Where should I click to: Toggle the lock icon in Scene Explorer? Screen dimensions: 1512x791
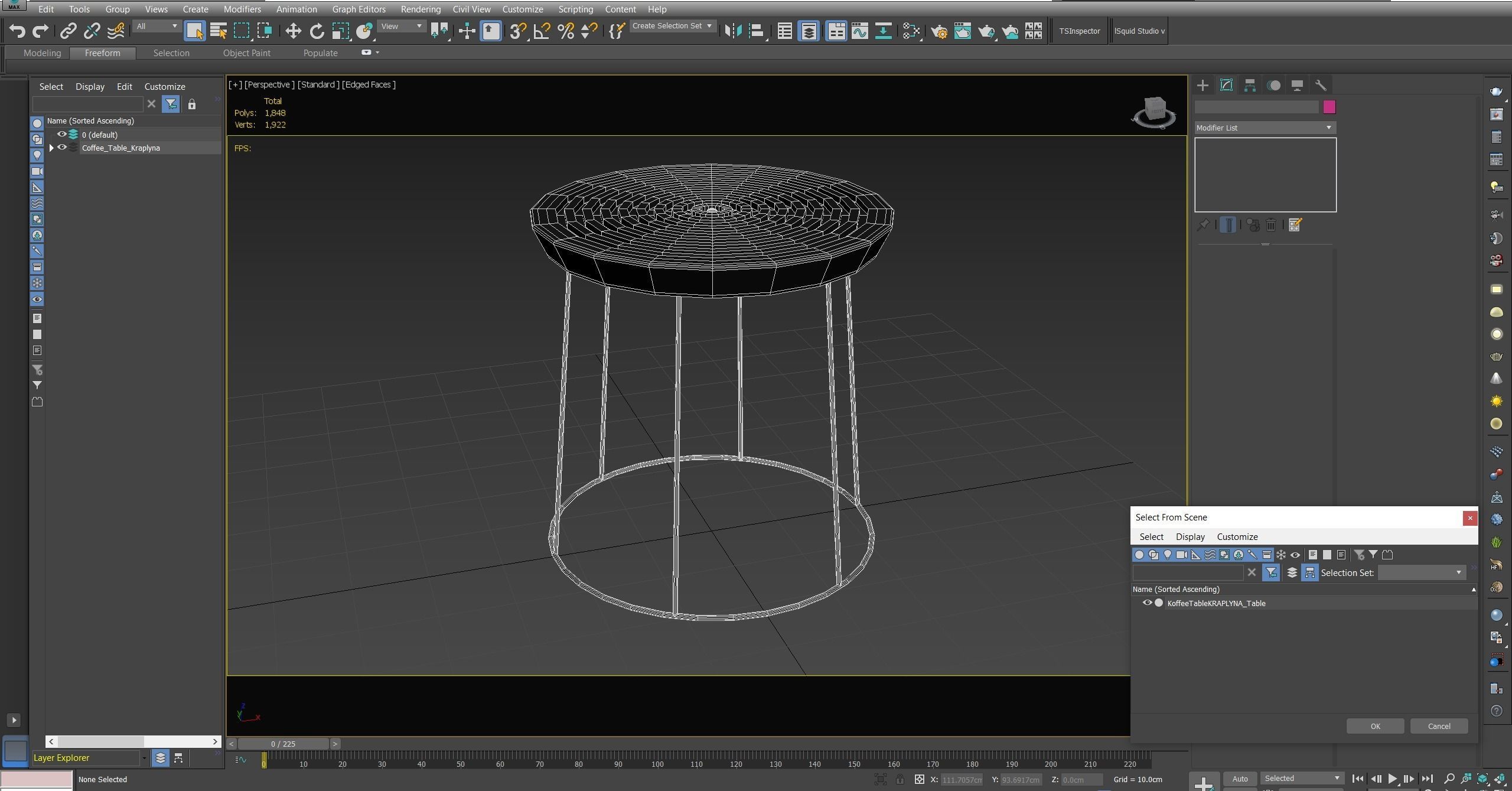191,105
